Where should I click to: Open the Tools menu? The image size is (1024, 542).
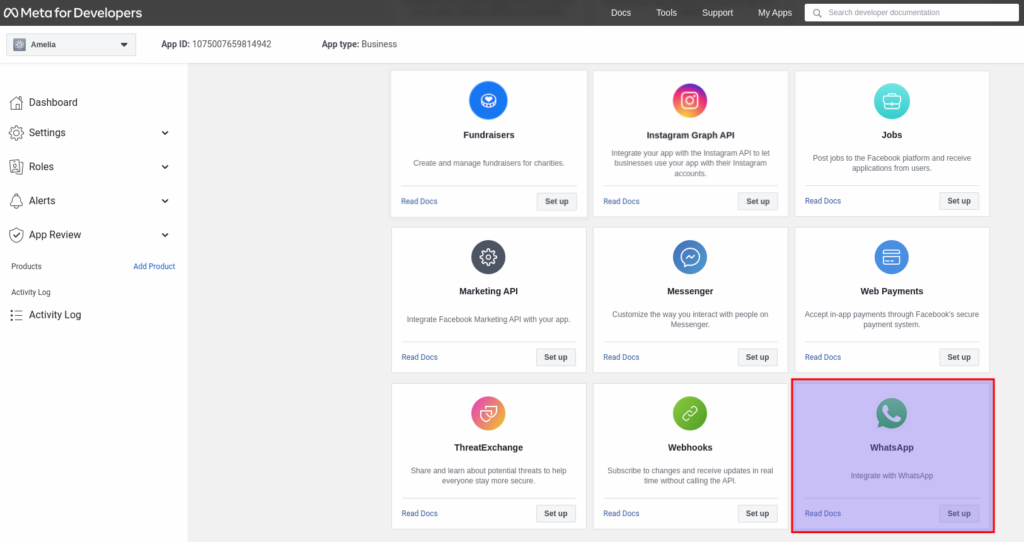(666, 12)
